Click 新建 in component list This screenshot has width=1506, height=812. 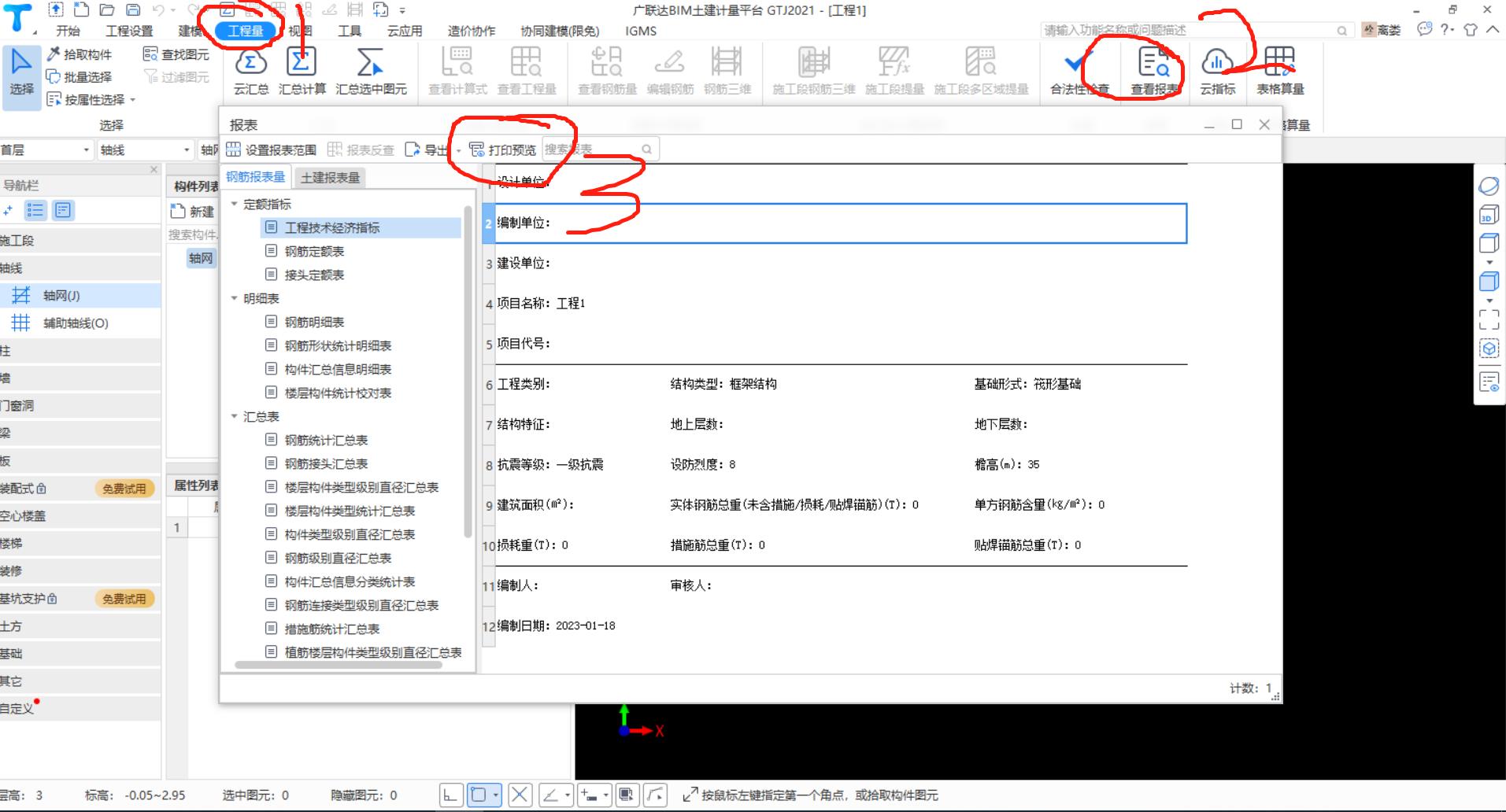pos(193,211)
